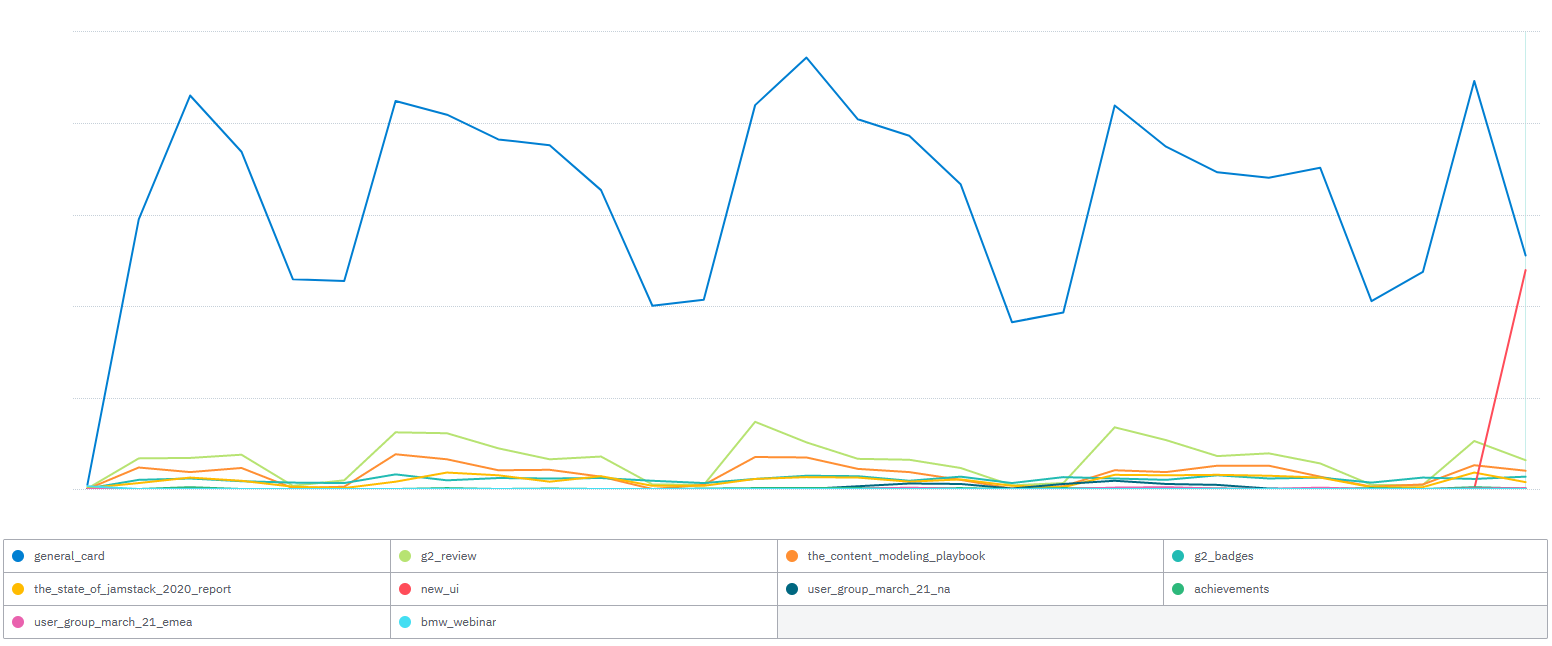Click the red new_ui legend dot
This screenshot has width=1552, height=646.
[405, 589]
